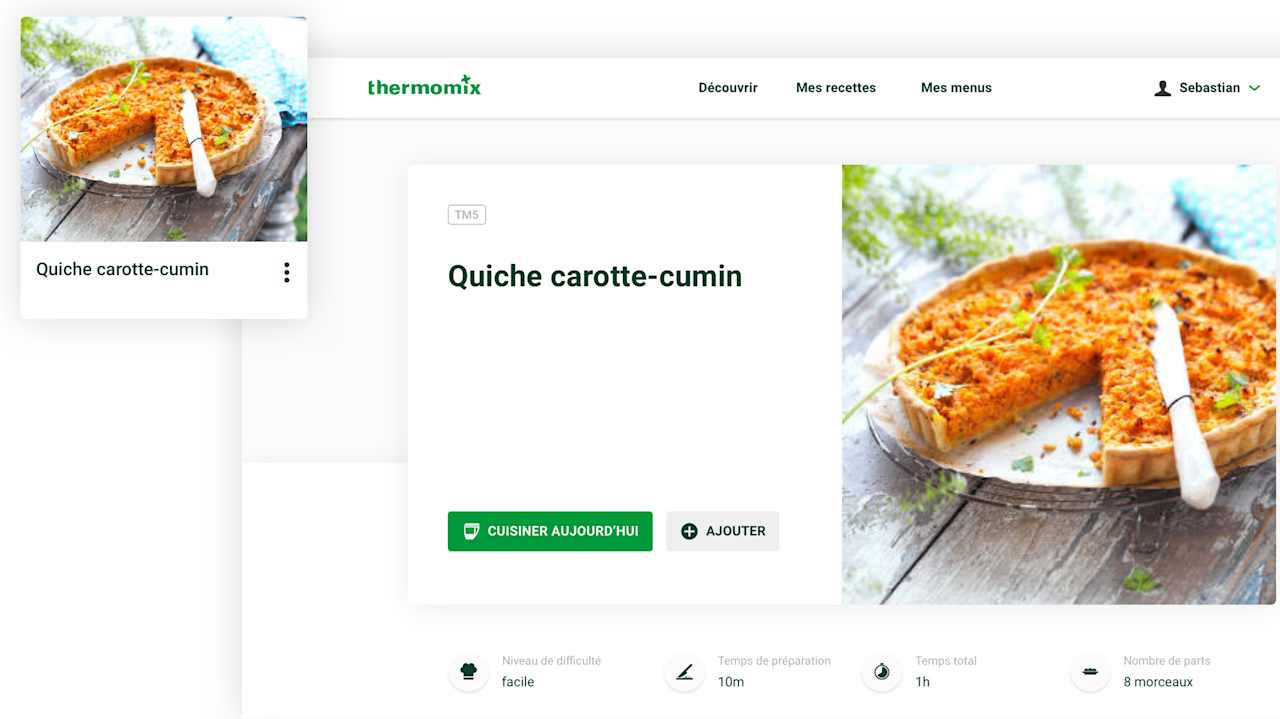Image resolution: width=1280 pixels, height=719 pixels.
Task: Click the Thermomix device icon in Cuisiner button
Action: pyautogui.click(x=471, y=531)
